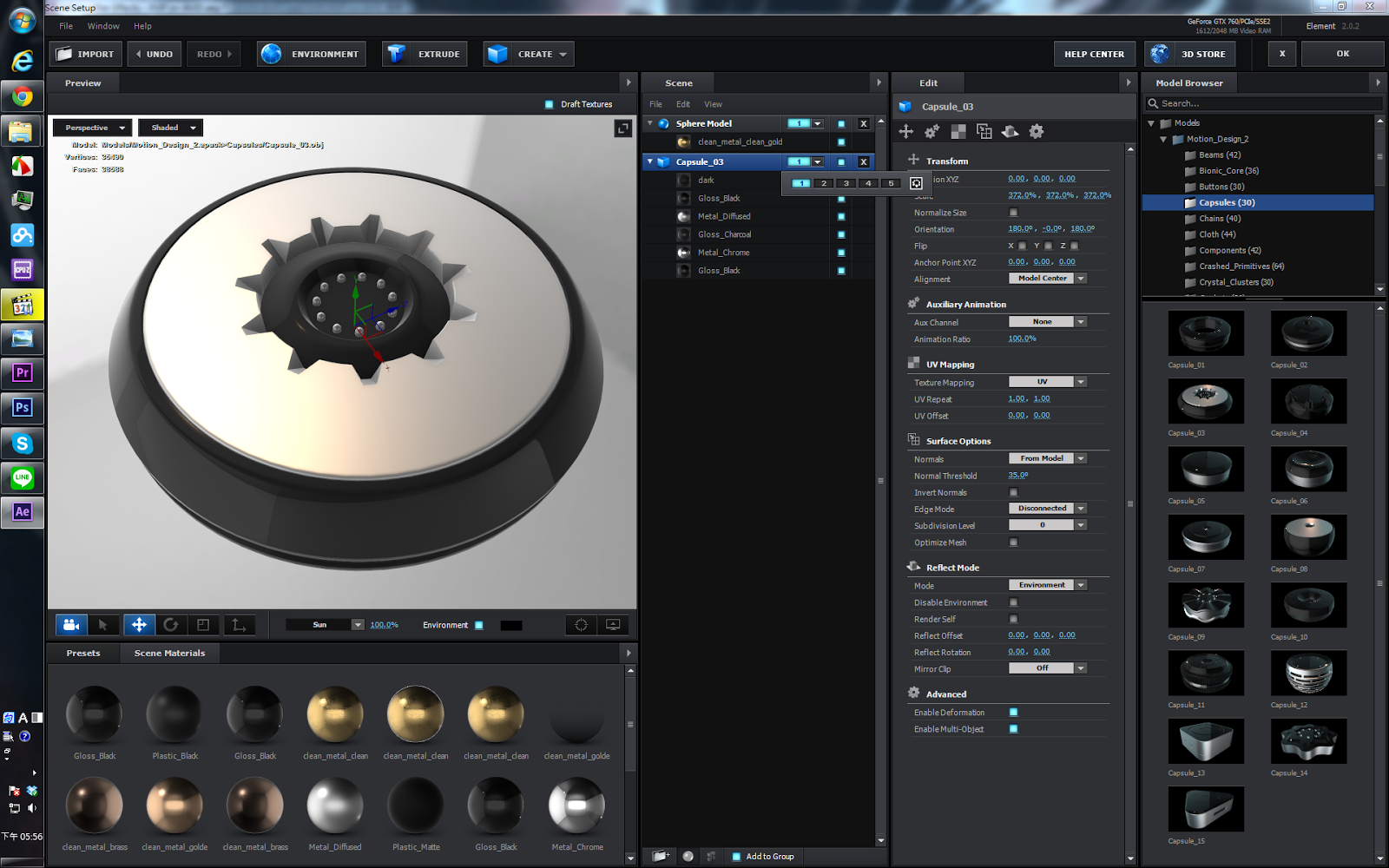Adjust the Sun brightness 100.0% value

385,625
